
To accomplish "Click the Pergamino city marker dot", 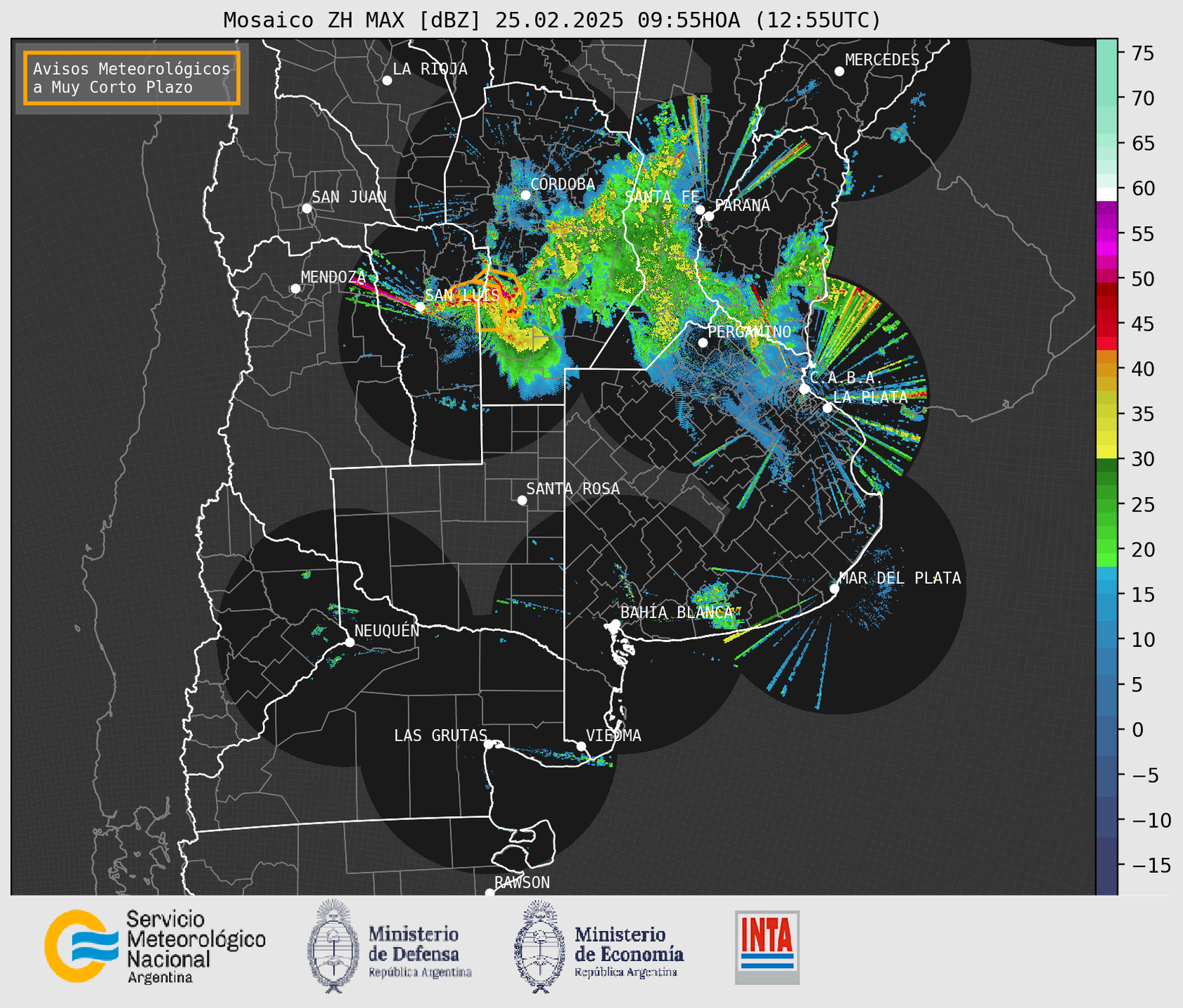I will tap(703, 343).
